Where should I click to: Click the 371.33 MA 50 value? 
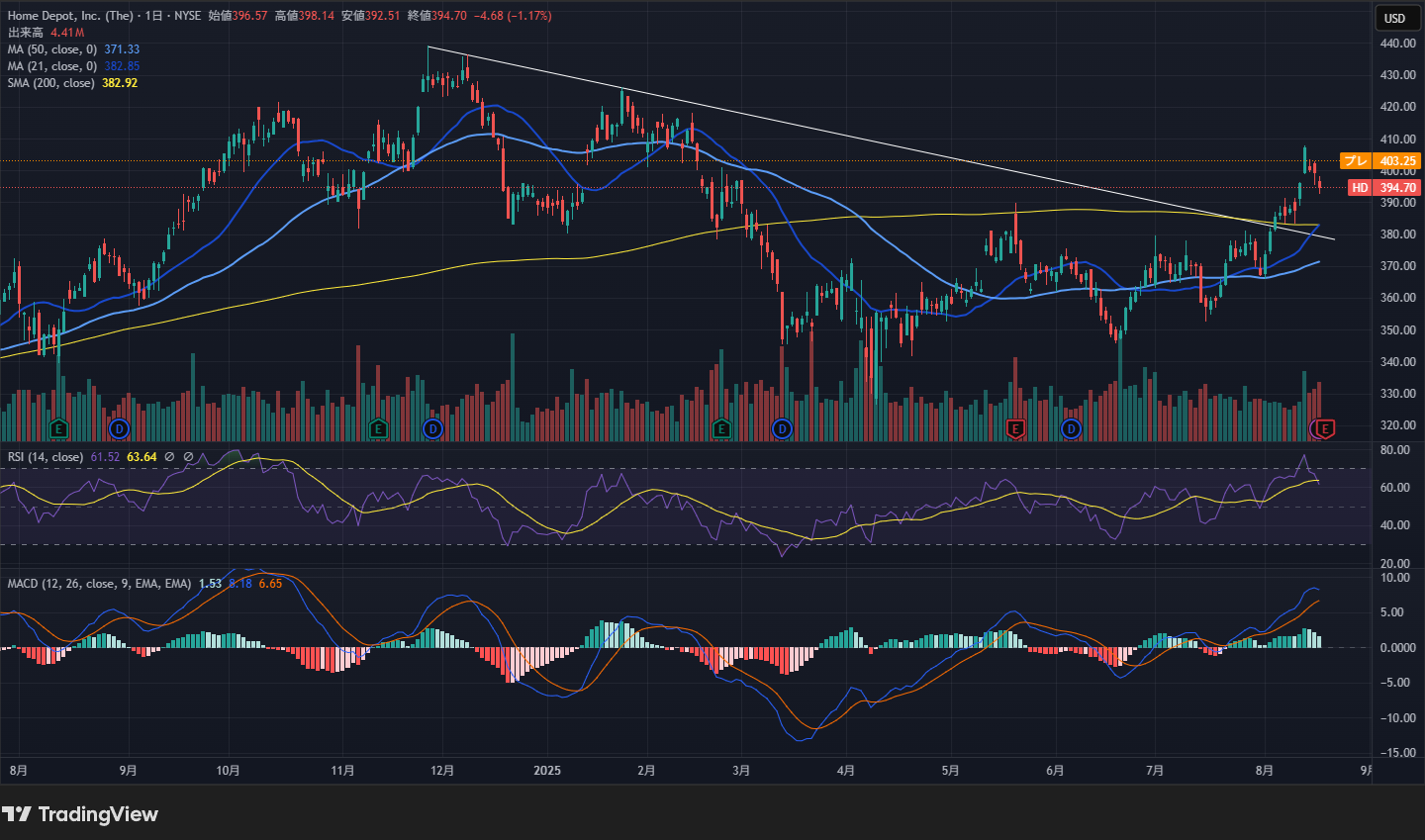point(122,49)
